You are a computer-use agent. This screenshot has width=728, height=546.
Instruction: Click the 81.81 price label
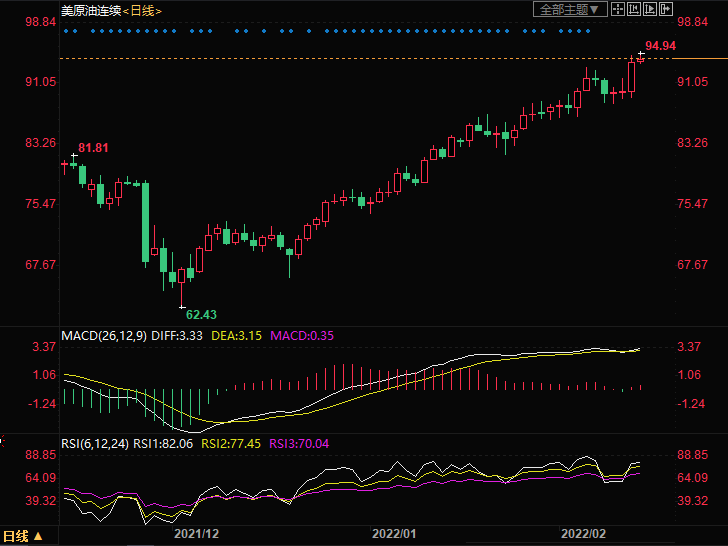click(x=93, y=148)
